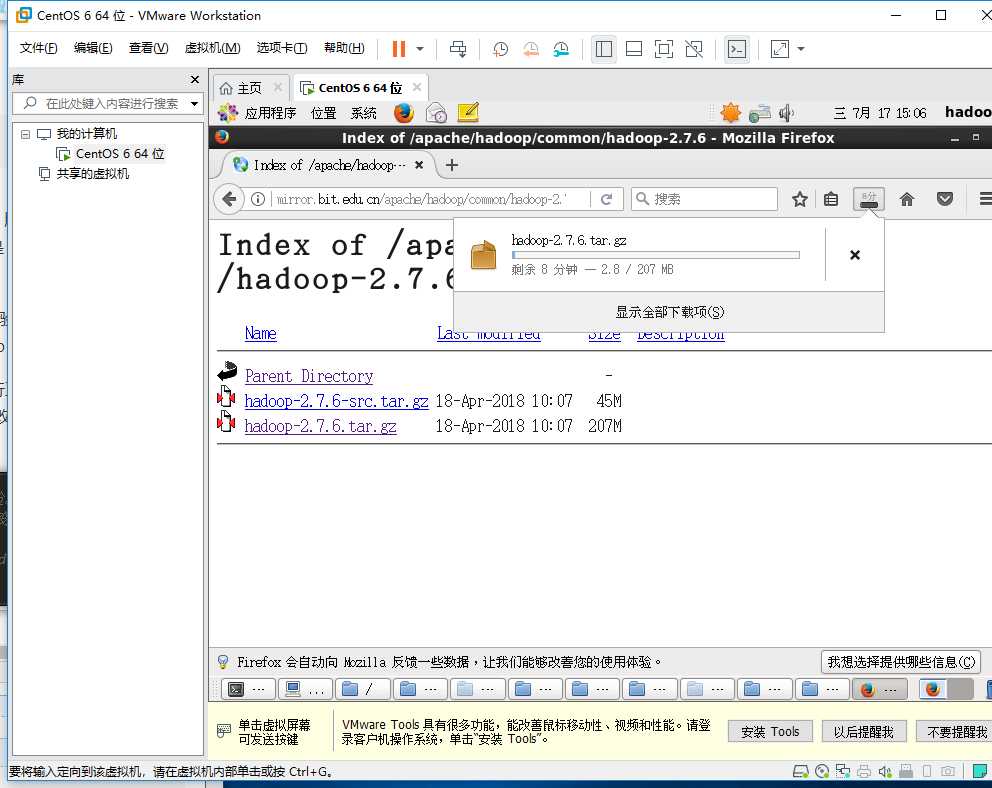The image size is (992, 788).
Task: Pause the virtual machine with the orange pause button
Action: pos(399,49)
